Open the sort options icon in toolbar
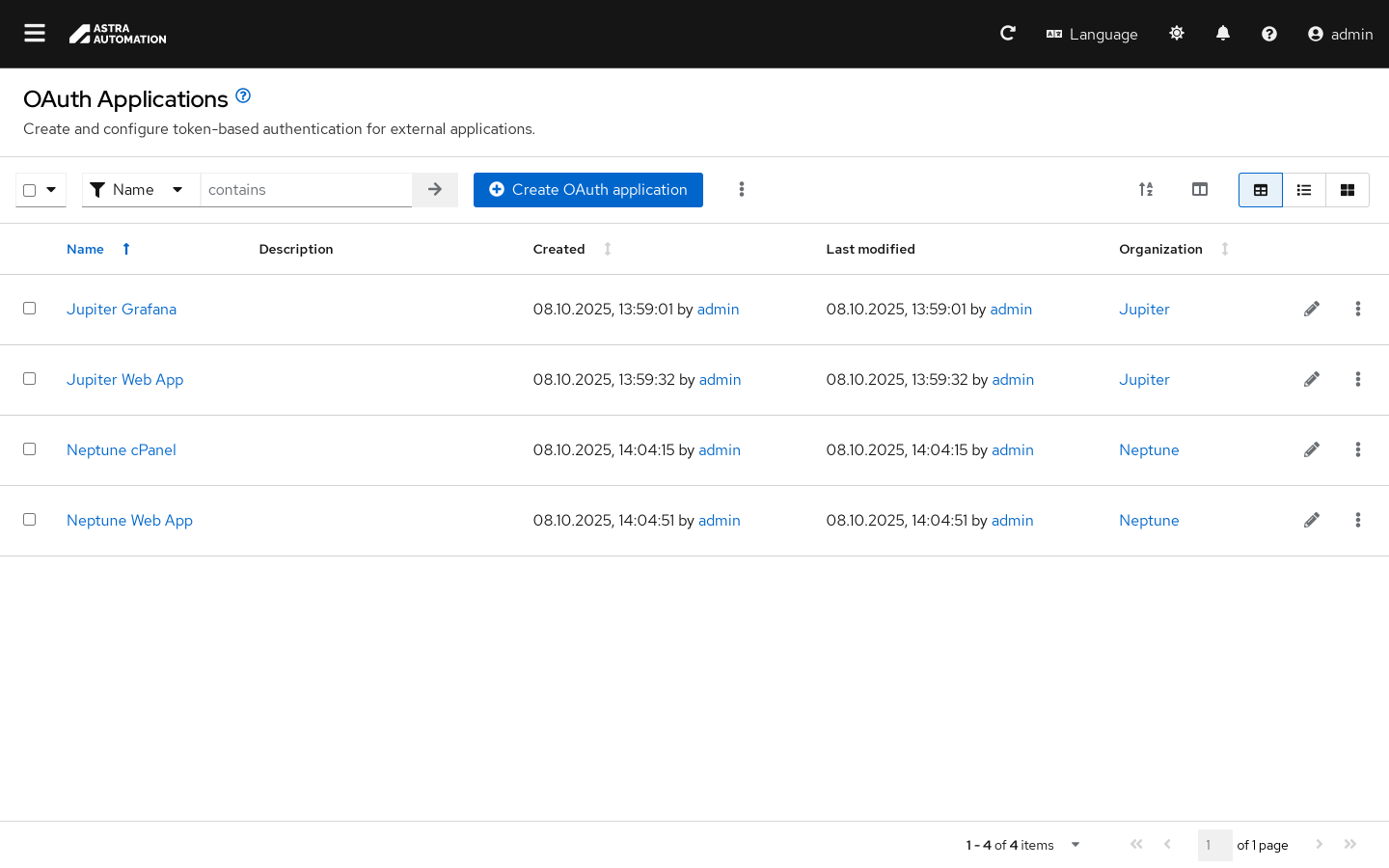 point(1146,190)
